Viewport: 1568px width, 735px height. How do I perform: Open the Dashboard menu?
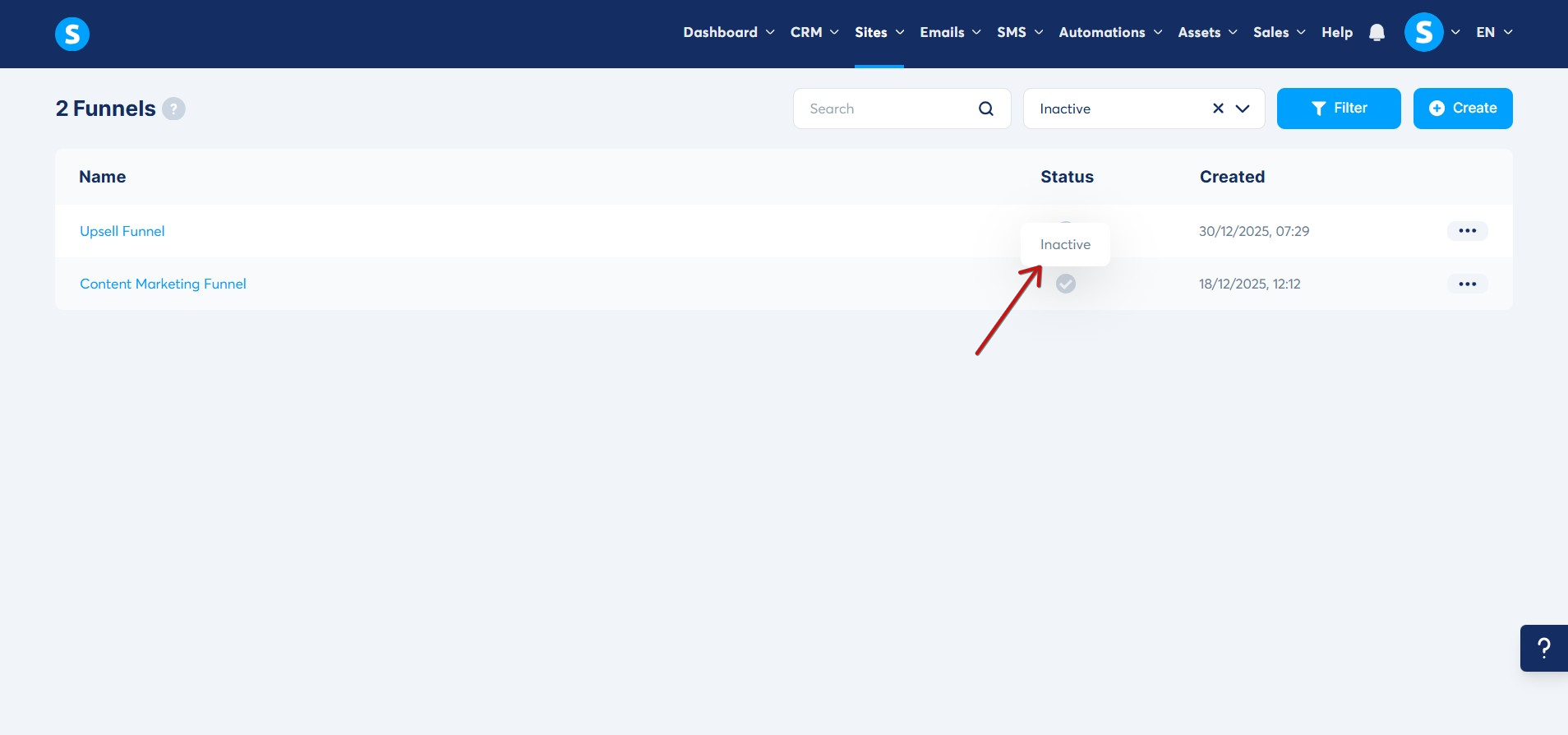729,32
